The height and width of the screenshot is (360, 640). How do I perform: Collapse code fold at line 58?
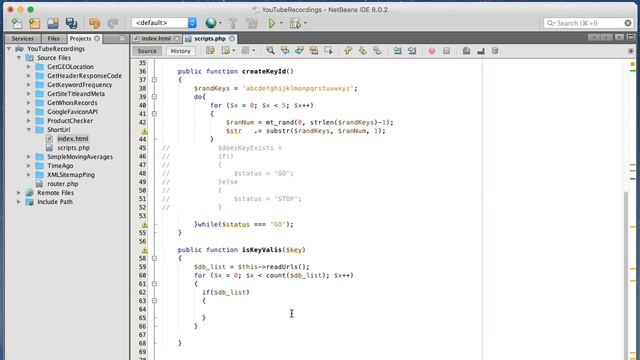tap(154, 258)
